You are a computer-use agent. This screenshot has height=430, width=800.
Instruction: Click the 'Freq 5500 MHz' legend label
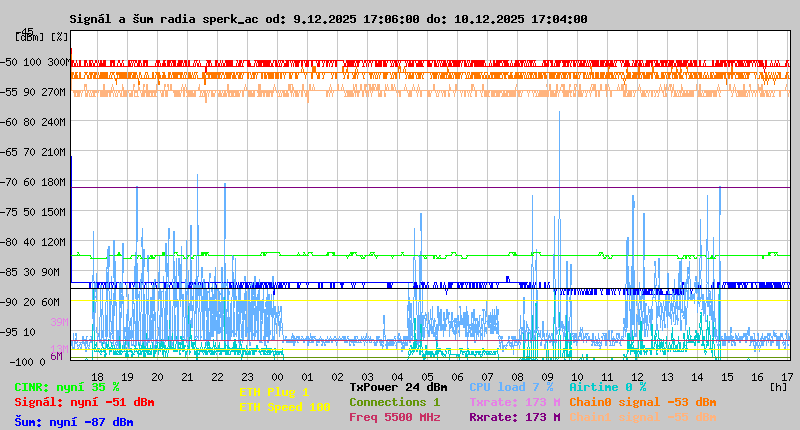coord(395,417)
